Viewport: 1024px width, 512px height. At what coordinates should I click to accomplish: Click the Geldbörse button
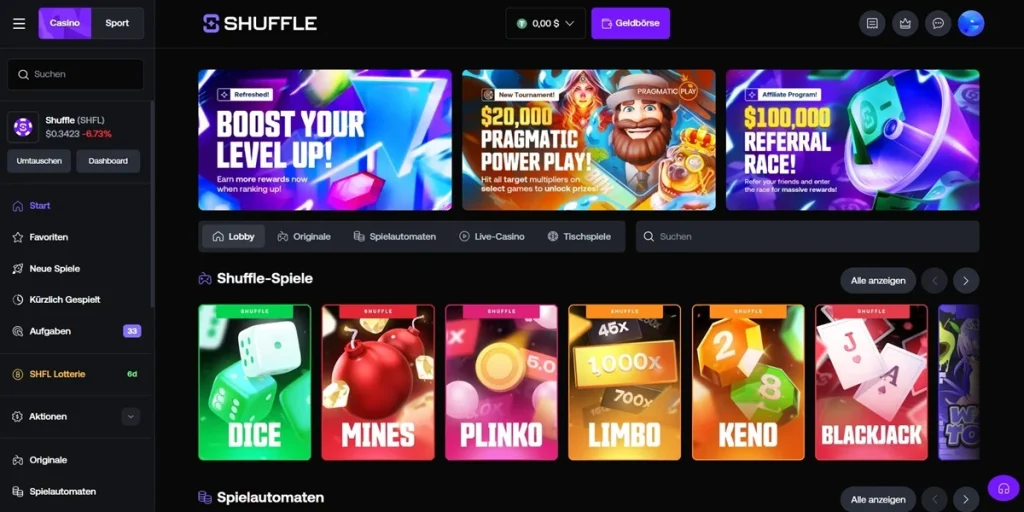(x=630, y=24)
